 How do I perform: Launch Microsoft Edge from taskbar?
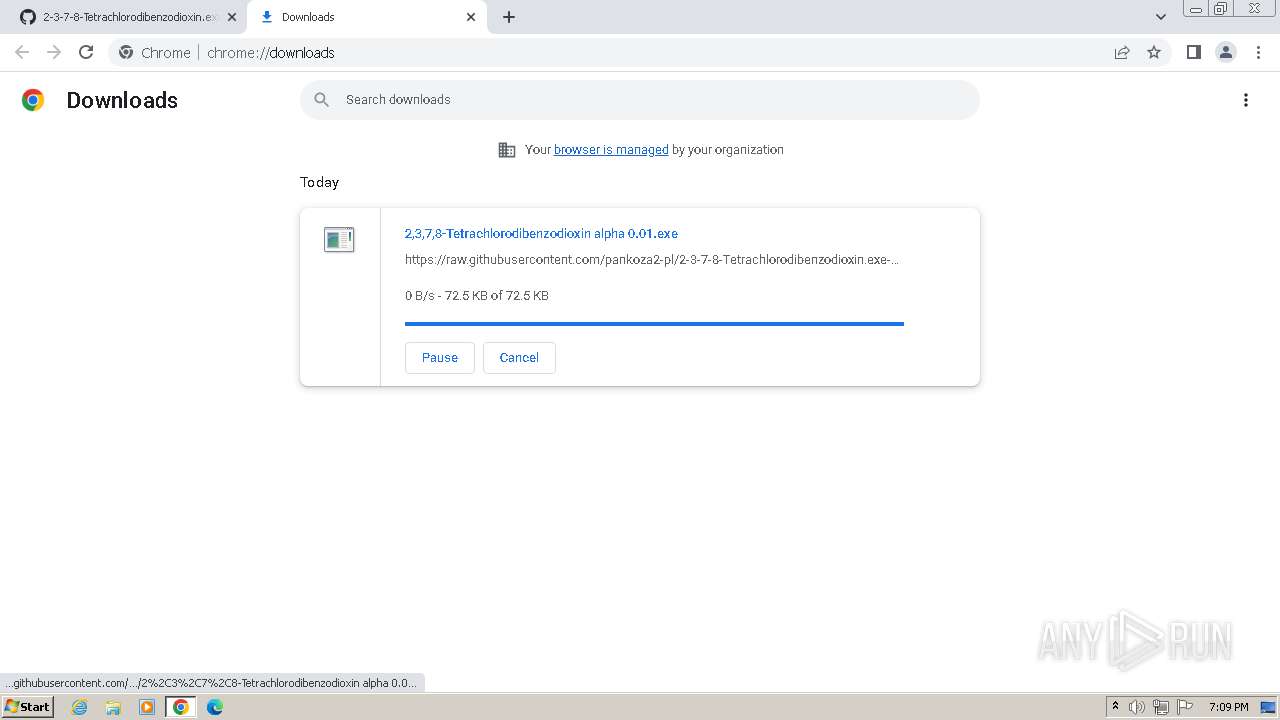[214, 707]
